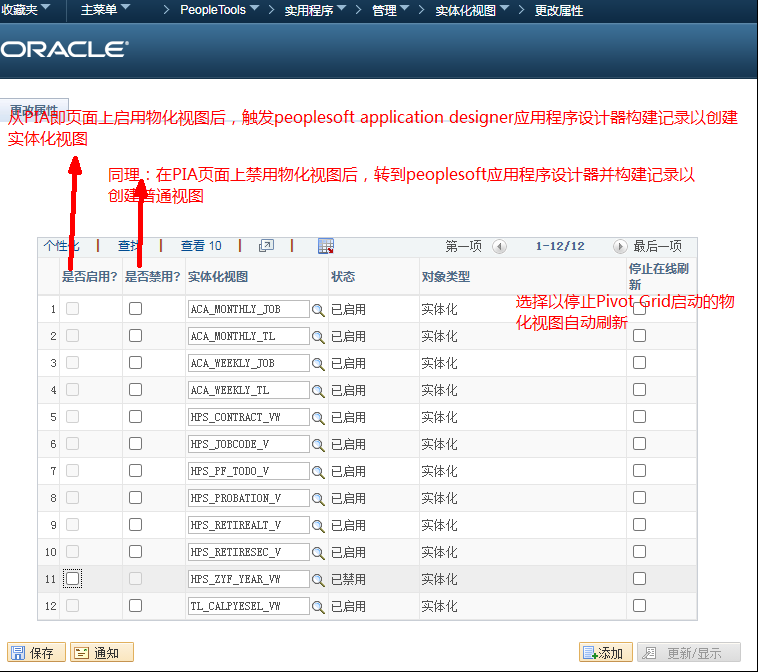Open lookup for ACA_MONTHLY_TL view
This screenshot has height=672, width=758.
(x=318, y=337)
